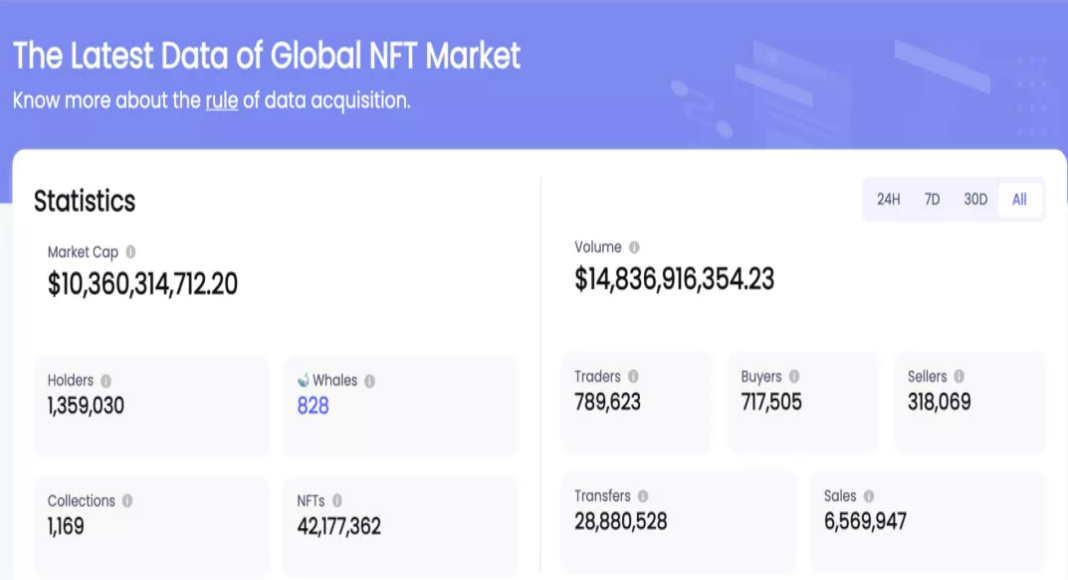Screen dimensions: 1068x580
Task: Click the info icon beside Market Cap
Action: pos(131,252)
